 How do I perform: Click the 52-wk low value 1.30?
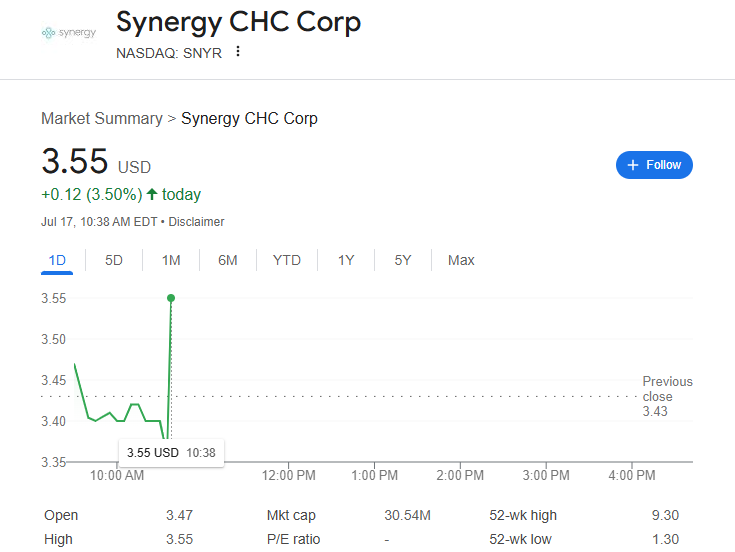665,539
